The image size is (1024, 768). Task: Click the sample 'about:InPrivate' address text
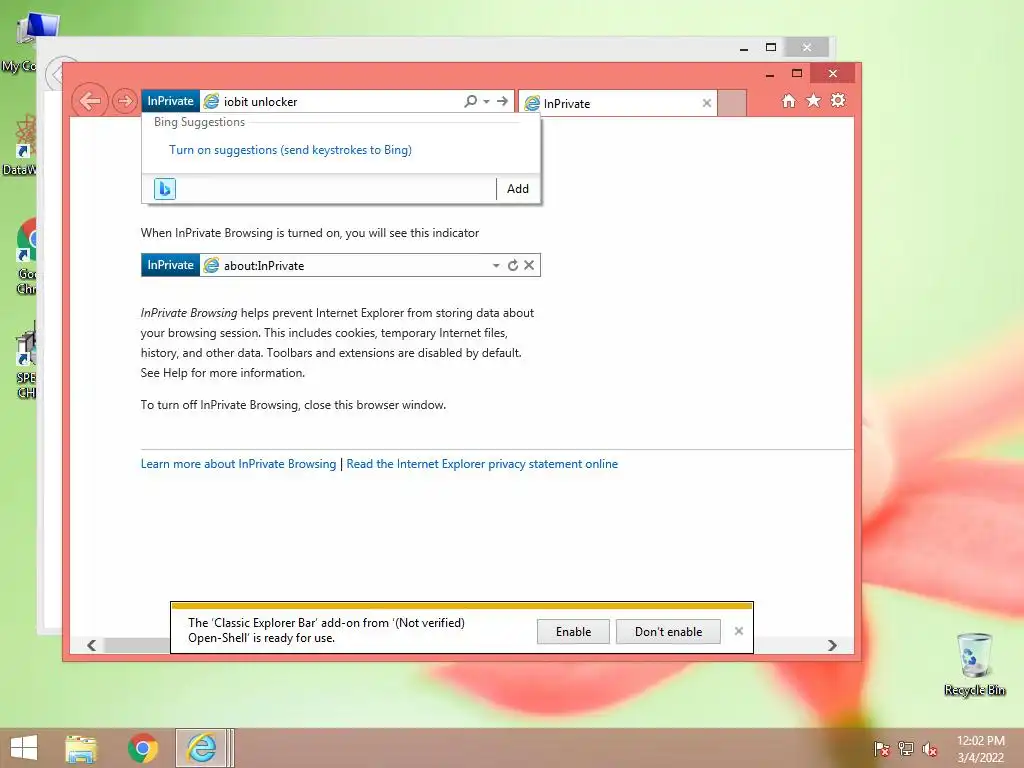point(264,266)
